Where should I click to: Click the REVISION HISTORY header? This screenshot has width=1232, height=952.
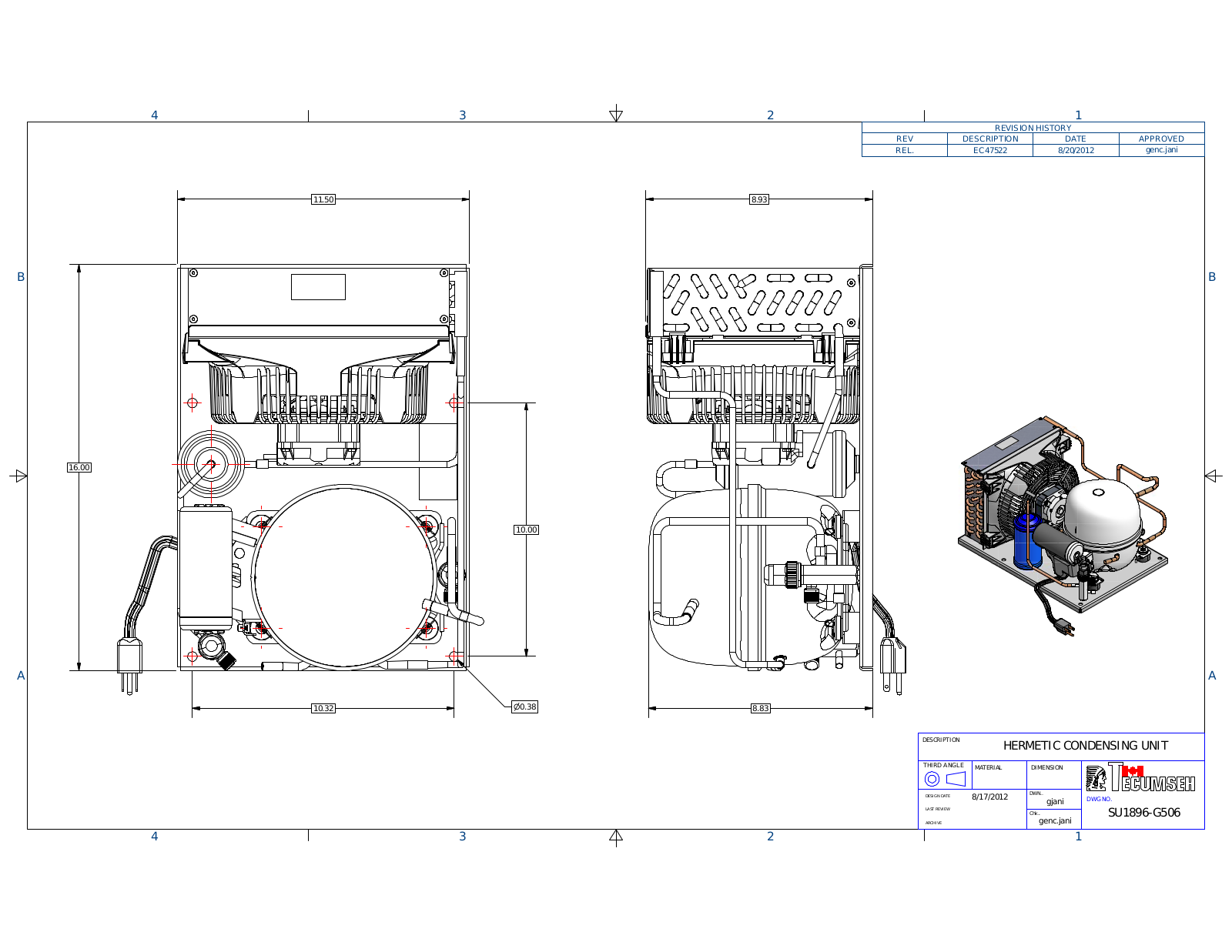pyautogui.click(x=1033, y=128)
